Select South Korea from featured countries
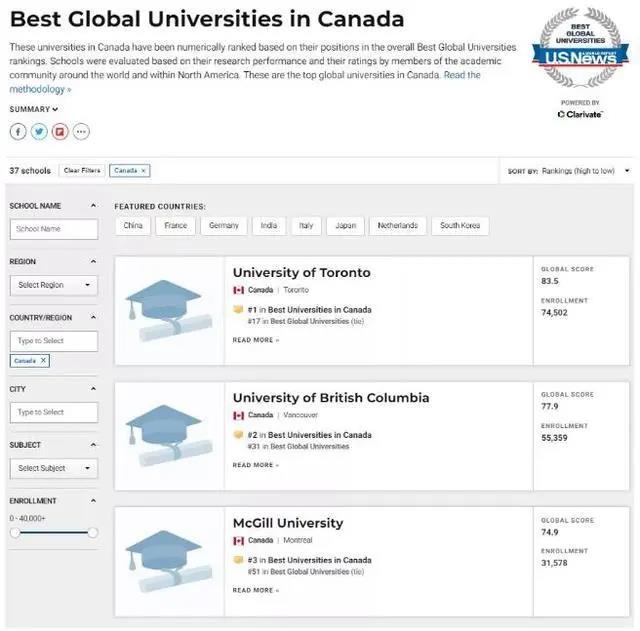The image size is (640, 631). (460, 226)
